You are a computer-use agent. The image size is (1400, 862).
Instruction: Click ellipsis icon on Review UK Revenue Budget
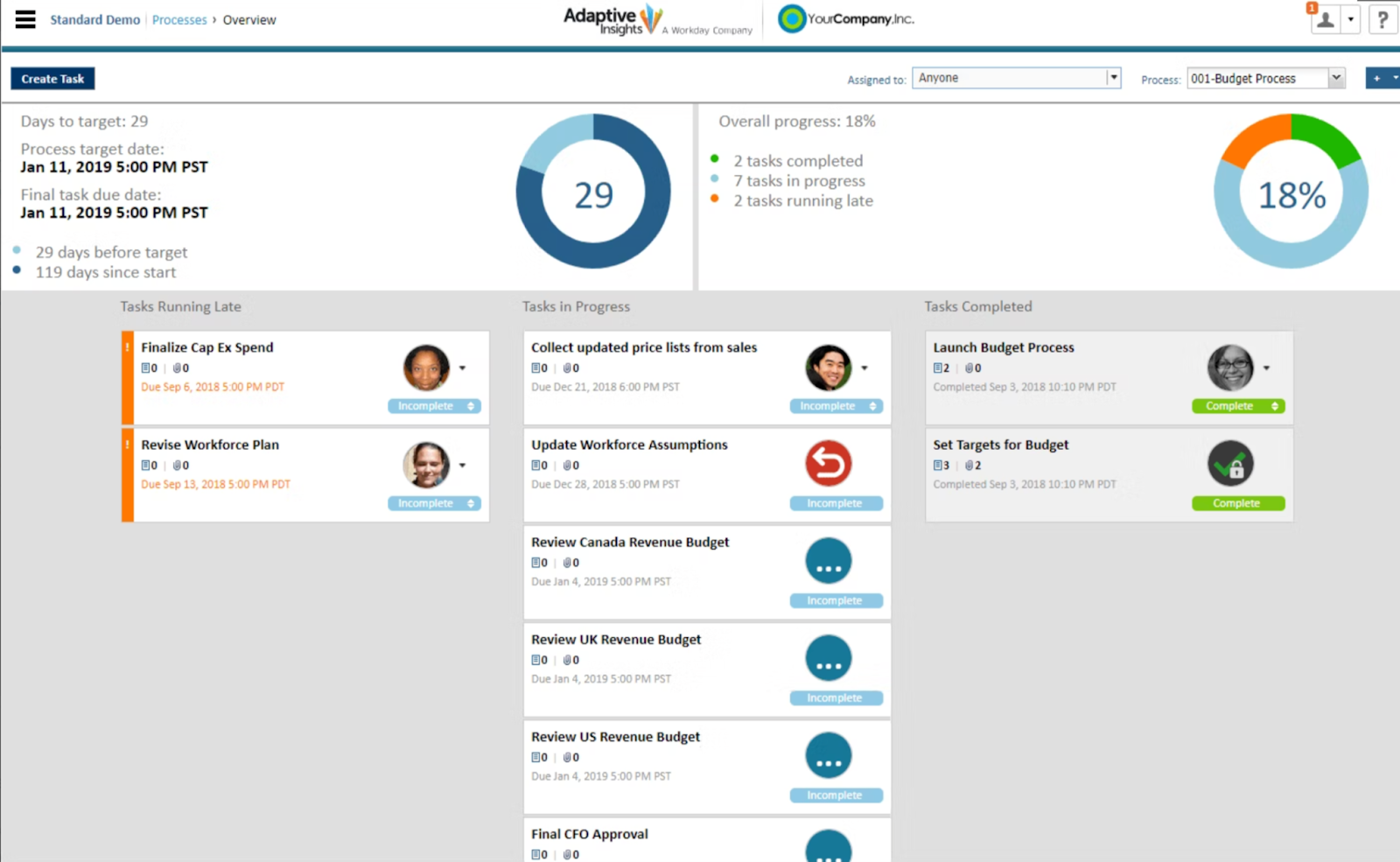828,658
